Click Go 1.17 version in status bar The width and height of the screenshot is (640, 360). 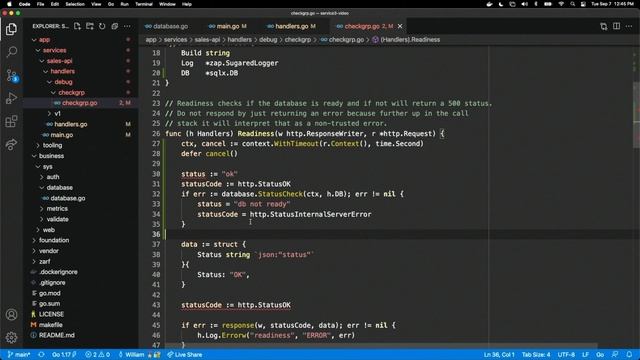click(x=64, y=354)
